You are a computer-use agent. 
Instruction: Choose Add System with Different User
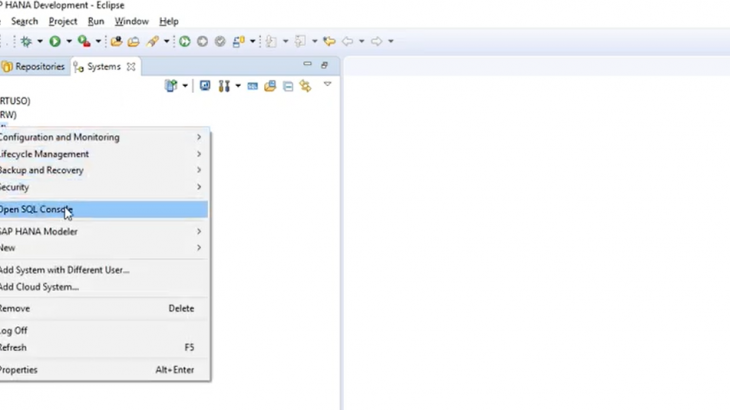[x=103, y=270]
